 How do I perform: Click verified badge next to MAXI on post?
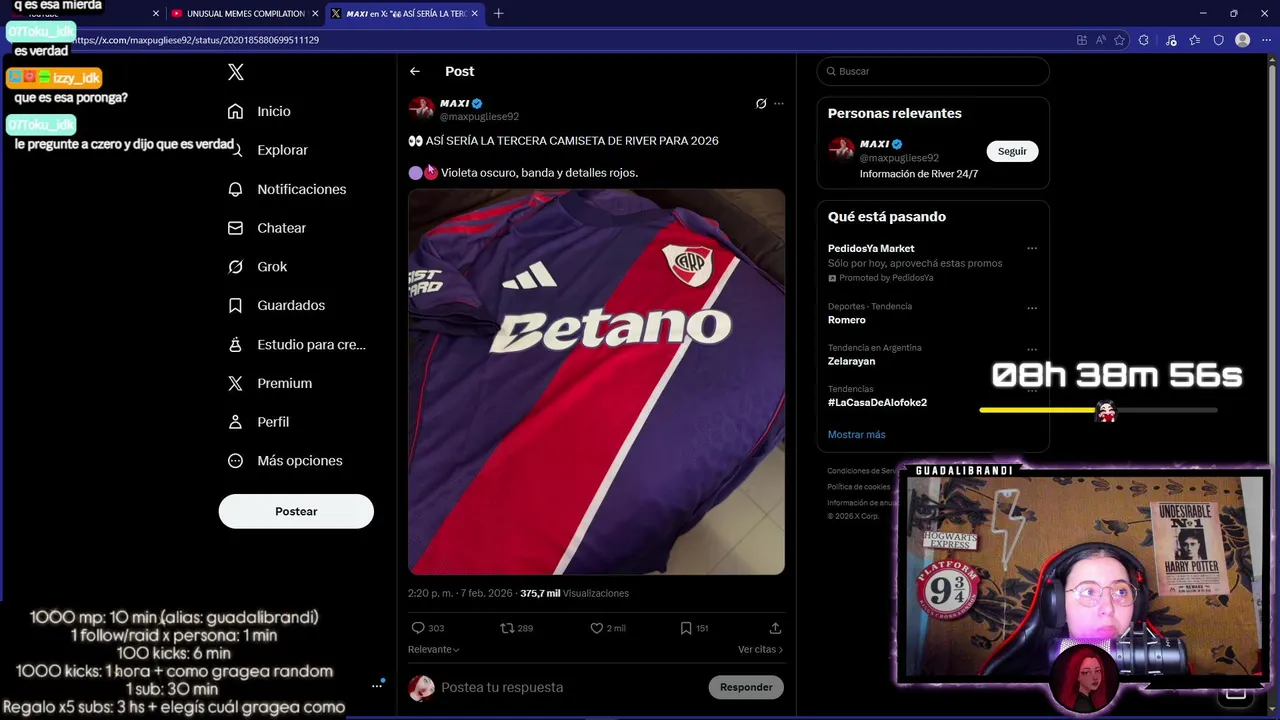coord(477,103)
